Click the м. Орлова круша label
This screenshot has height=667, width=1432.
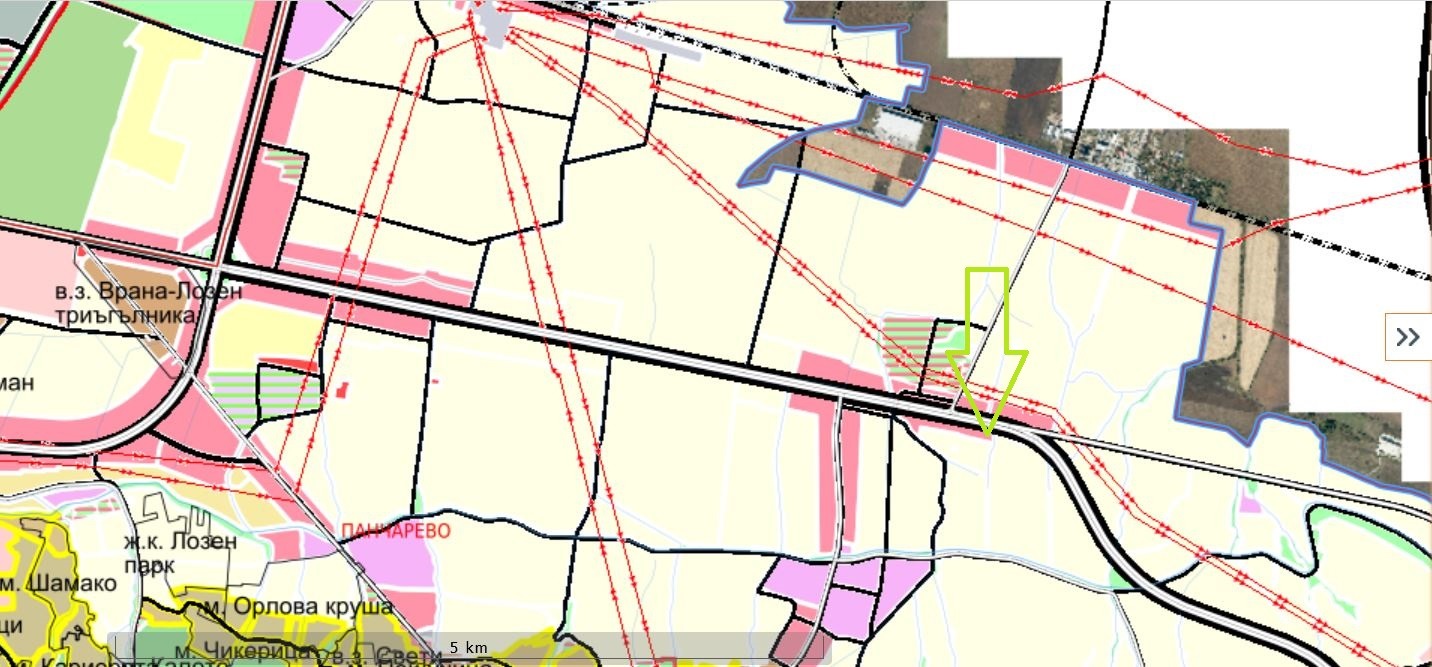(300, 606)
